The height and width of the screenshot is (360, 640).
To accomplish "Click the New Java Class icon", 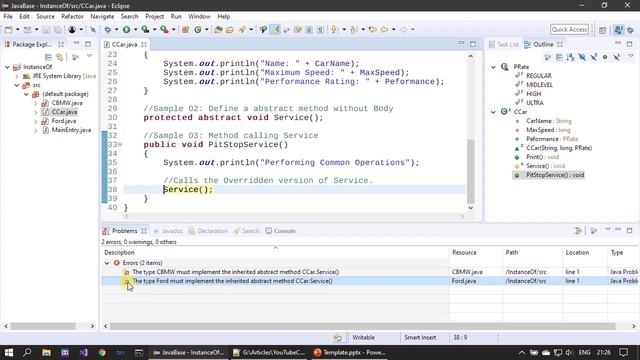I will point(198,30).
